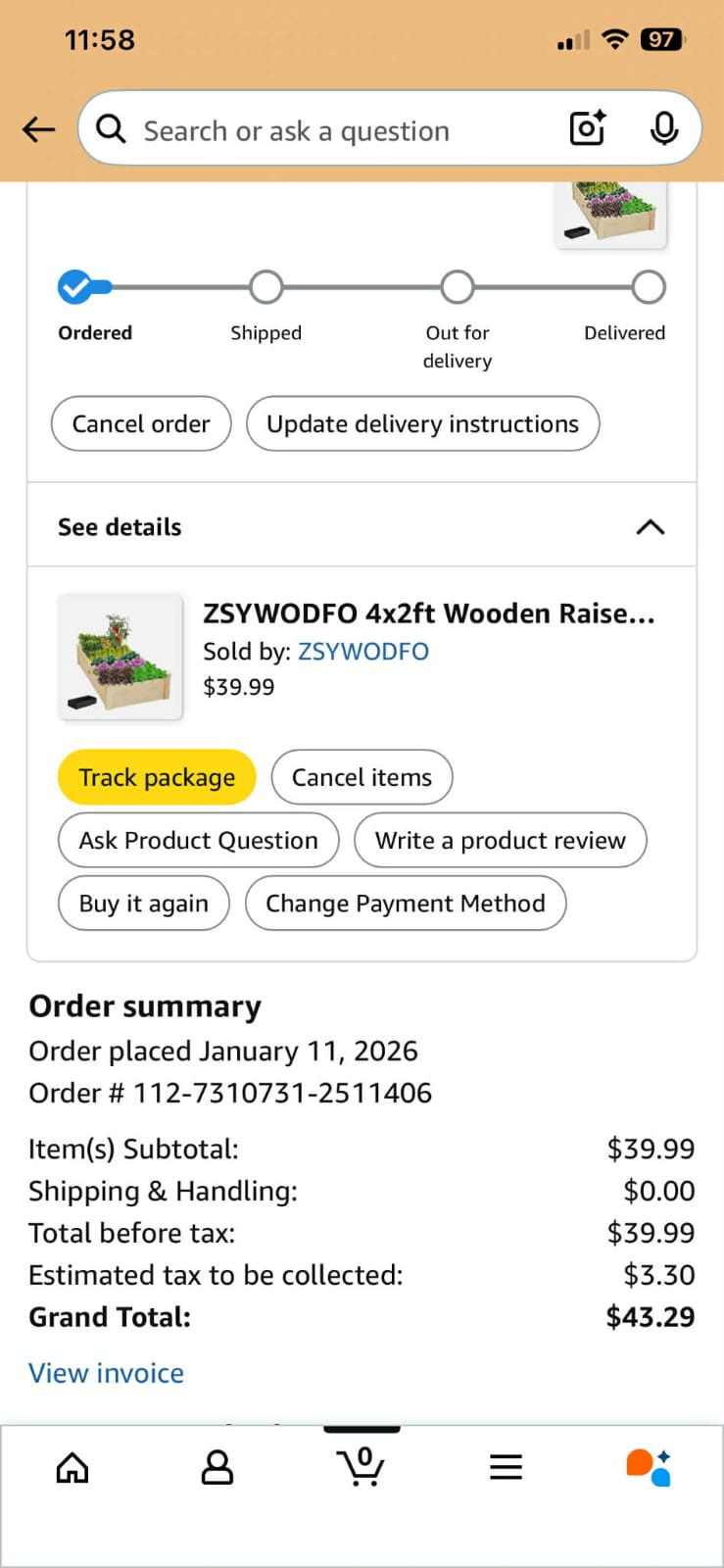This screenshot has height=1568, width=724.
Task: Open camera lens search icon
Action: [587, 128]
